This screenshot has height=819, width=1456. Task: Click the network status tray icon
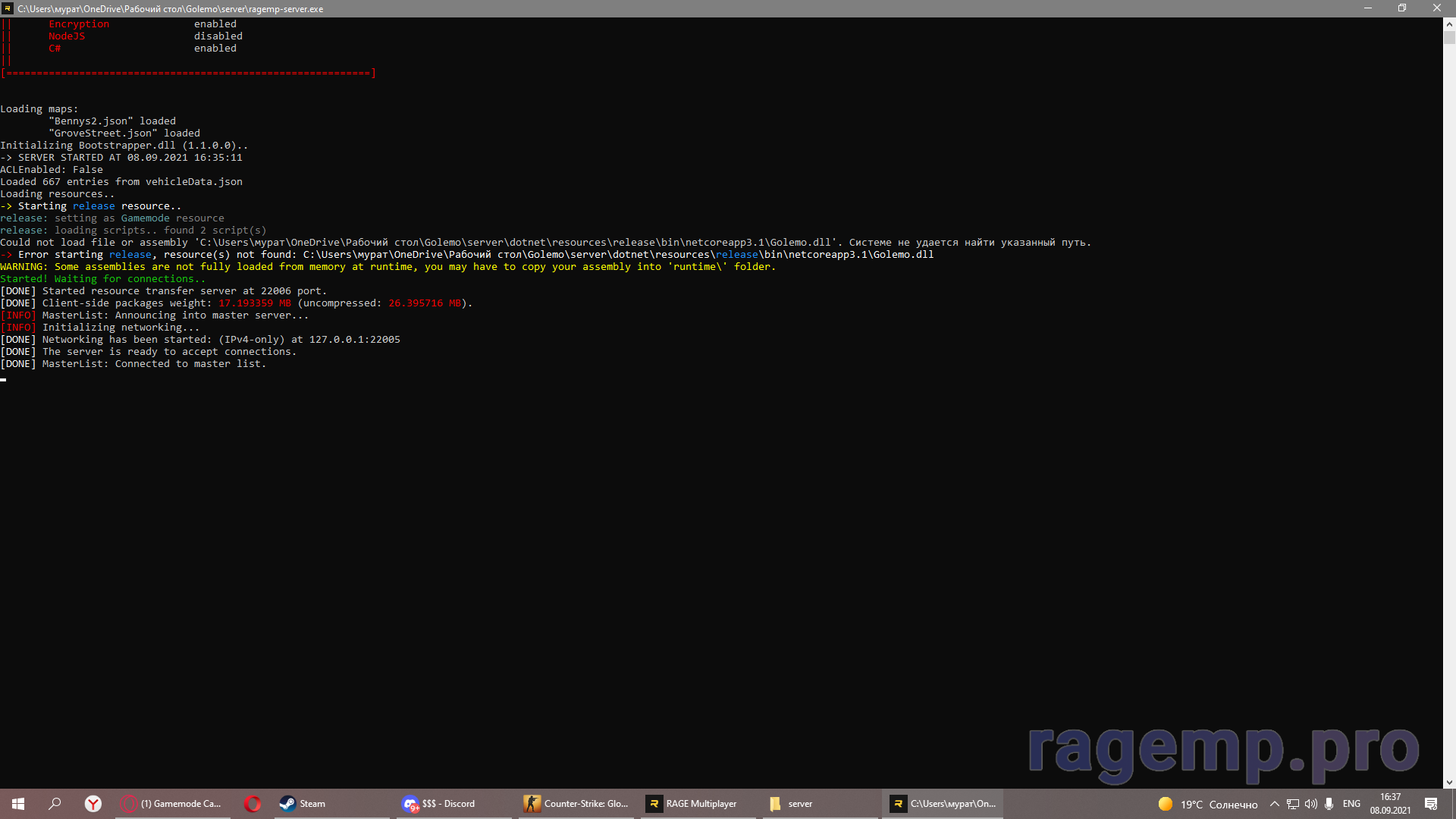pos(1293,804)
